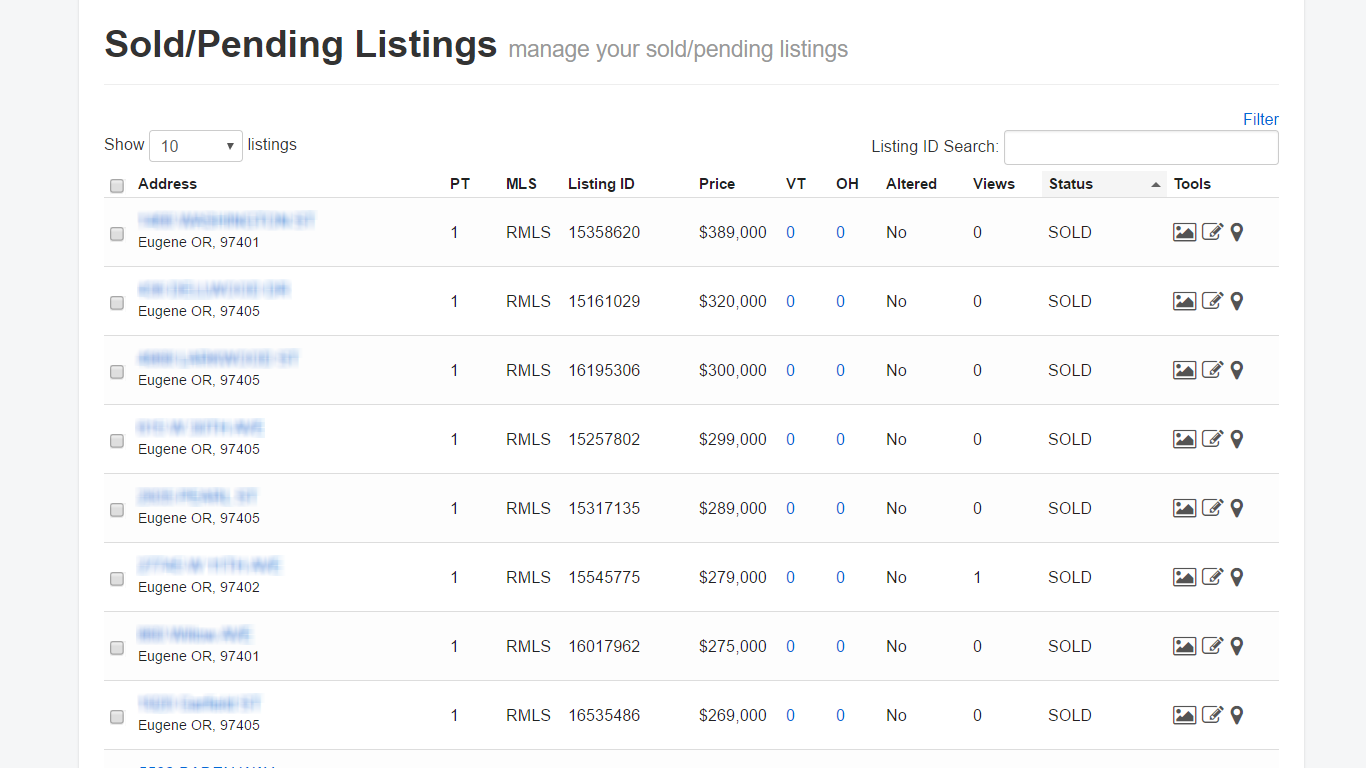Open photos icon for listing 16195306
Image resolution: width=1366 pixels, height=768 pixels.
pos(1184,370)
